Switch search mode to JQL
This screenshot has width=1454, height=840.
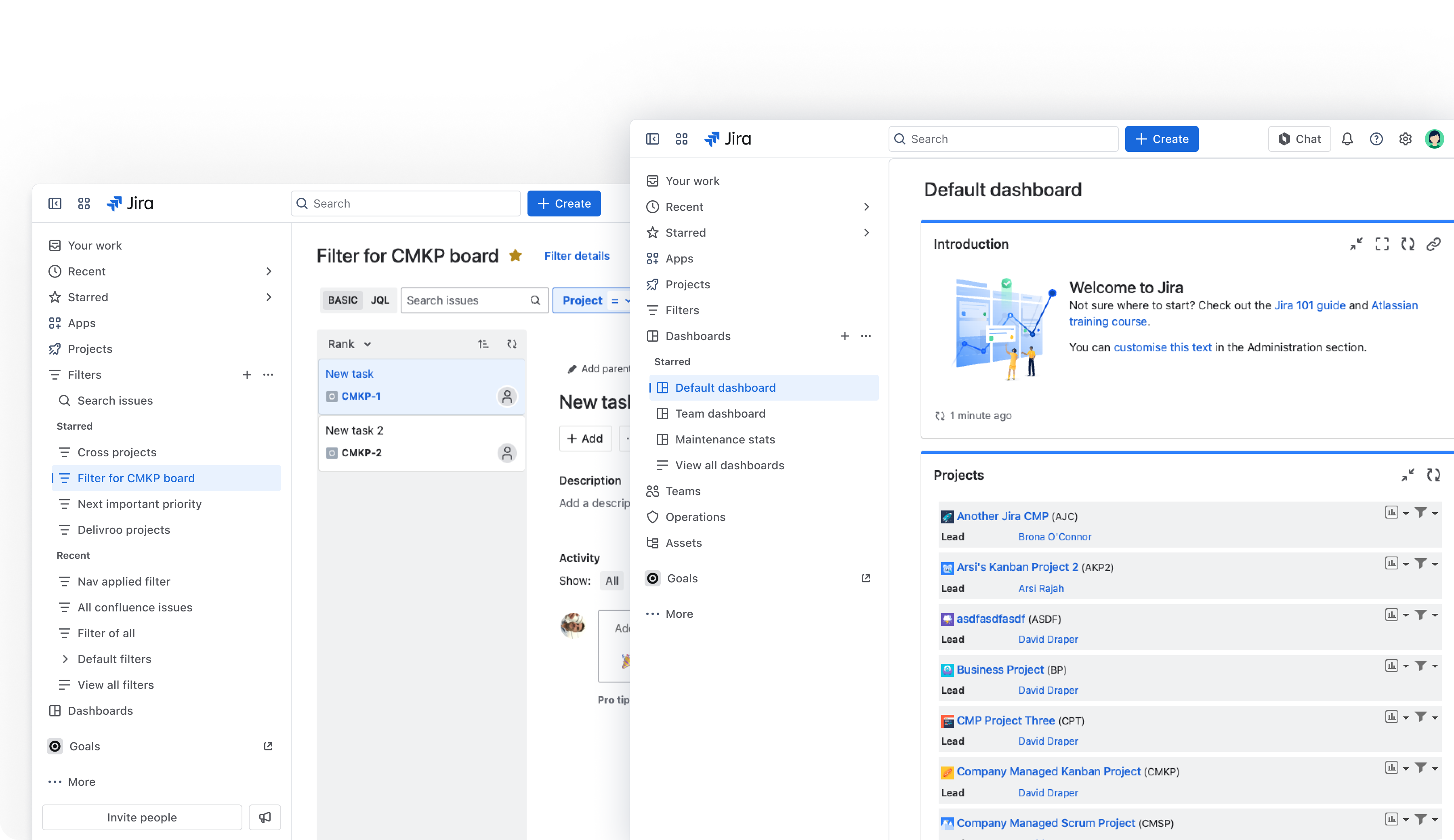(x=380, y=300)
